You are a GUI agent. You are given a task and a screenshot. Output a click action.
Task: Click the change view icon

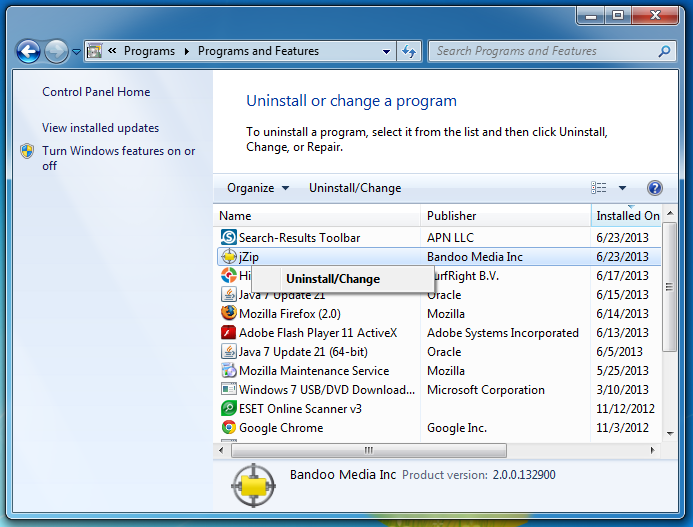[599, 188]
